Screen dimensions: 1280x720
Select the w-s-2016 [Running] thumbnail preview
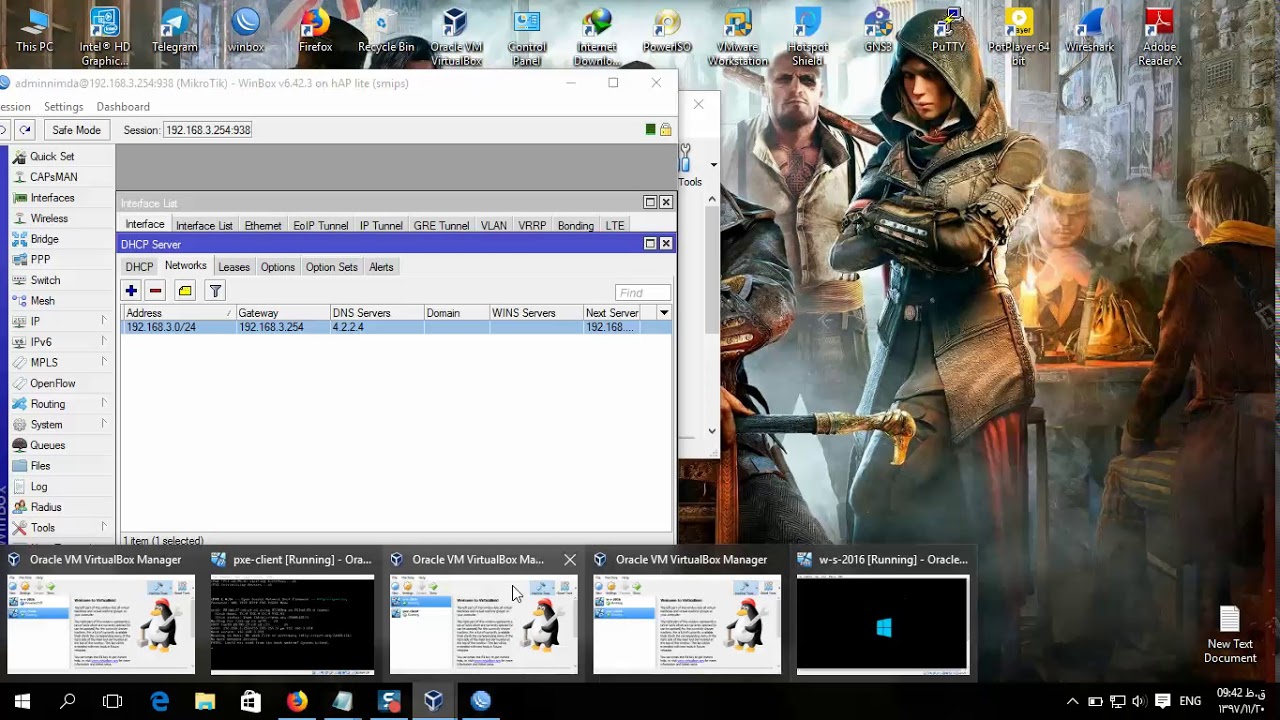pyautogui.click(x=882, y=625)
